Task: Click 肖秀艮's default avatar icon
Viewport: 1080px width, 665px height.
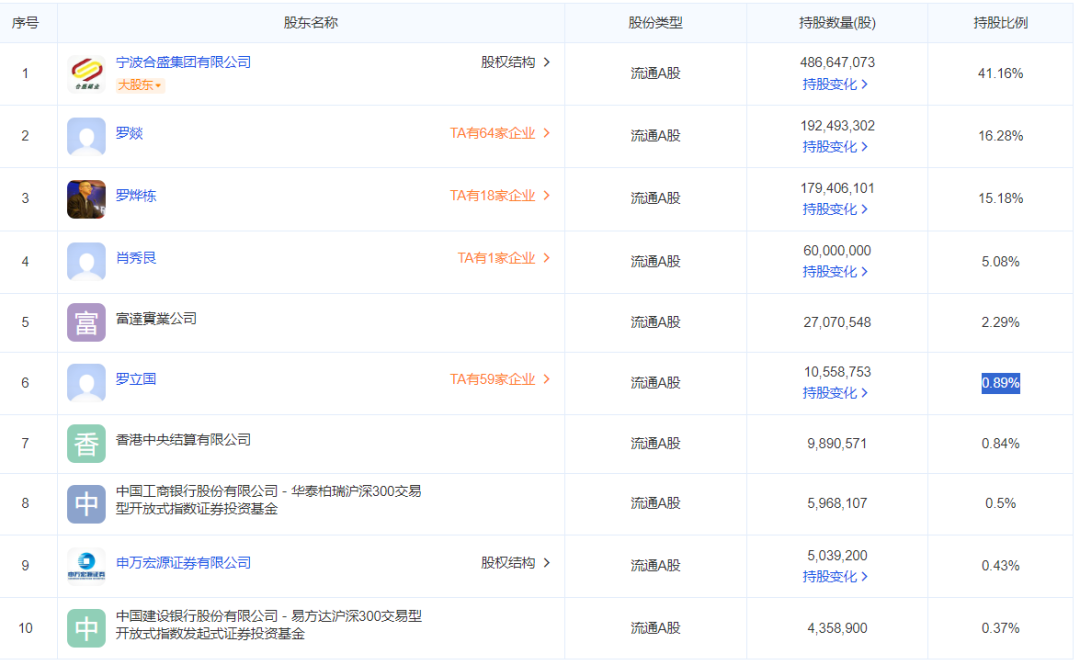Action: click(x=86, y=261)
